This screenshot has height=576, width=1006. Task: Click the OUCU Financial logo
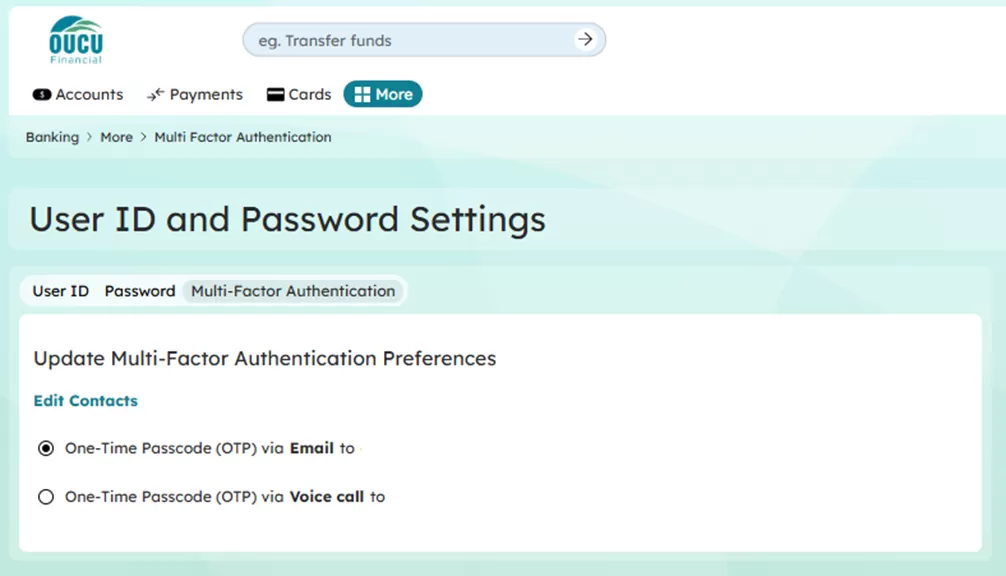(76, 40)
